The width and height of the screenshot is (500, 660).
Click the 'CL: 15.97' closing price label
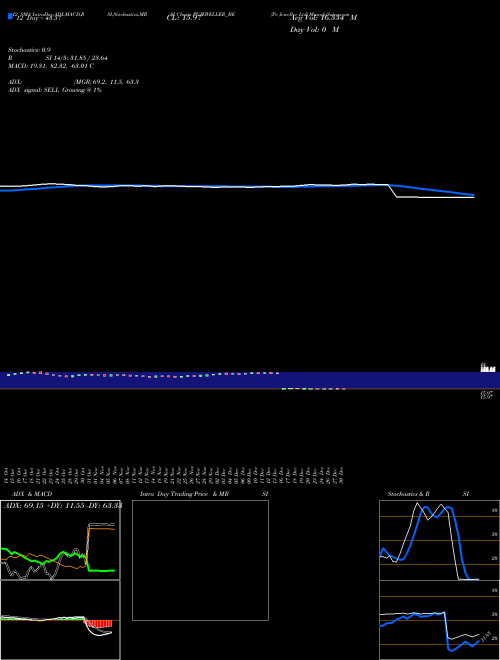point(184,18)
